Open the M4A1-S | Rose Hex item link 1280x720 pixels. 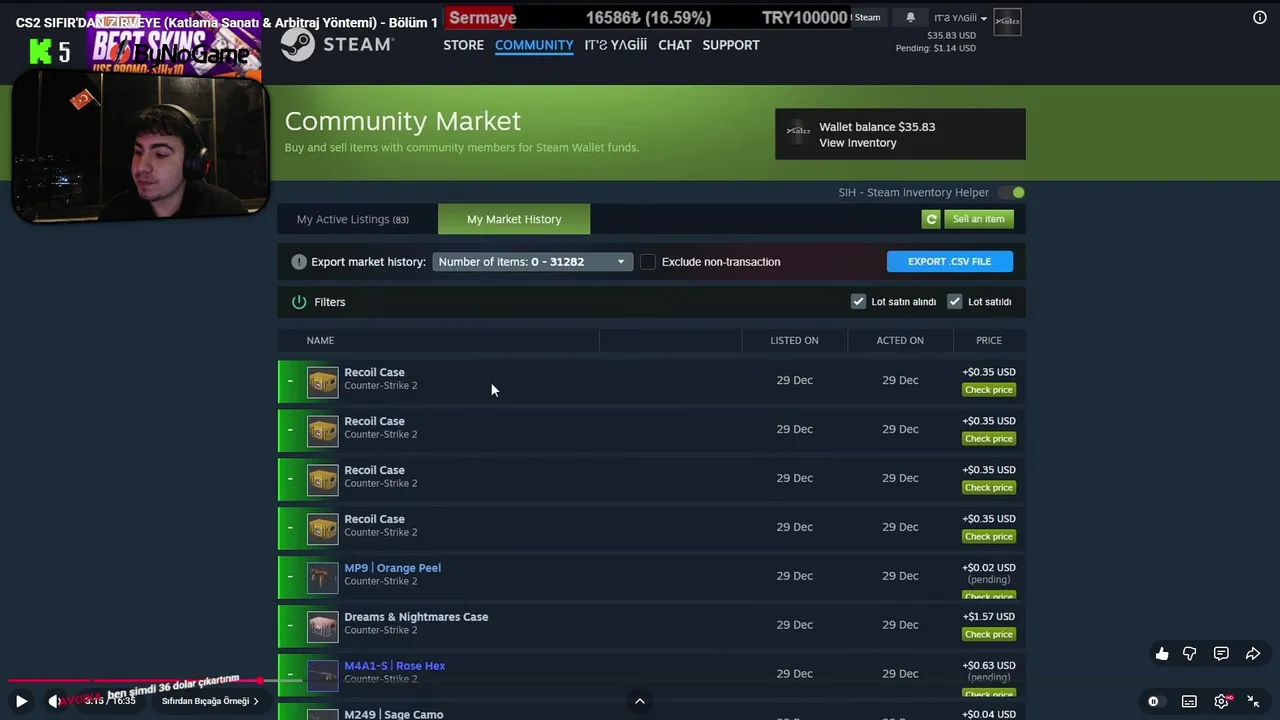395,666
